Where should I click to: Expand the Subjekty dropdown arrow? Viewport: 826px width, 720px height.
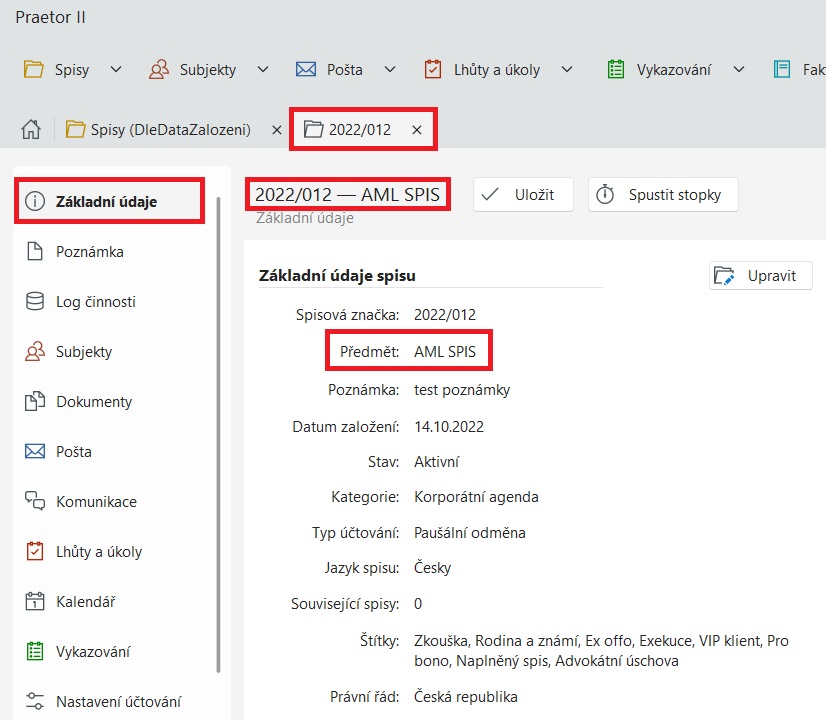click(x=262, y=69)
